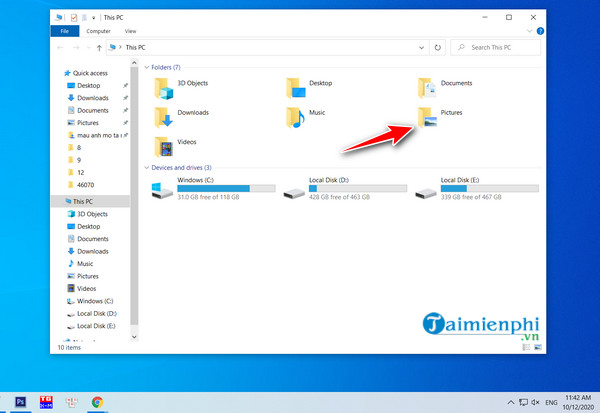
Task: Open the 3D Objects folder icon
Action: (164, 88)
